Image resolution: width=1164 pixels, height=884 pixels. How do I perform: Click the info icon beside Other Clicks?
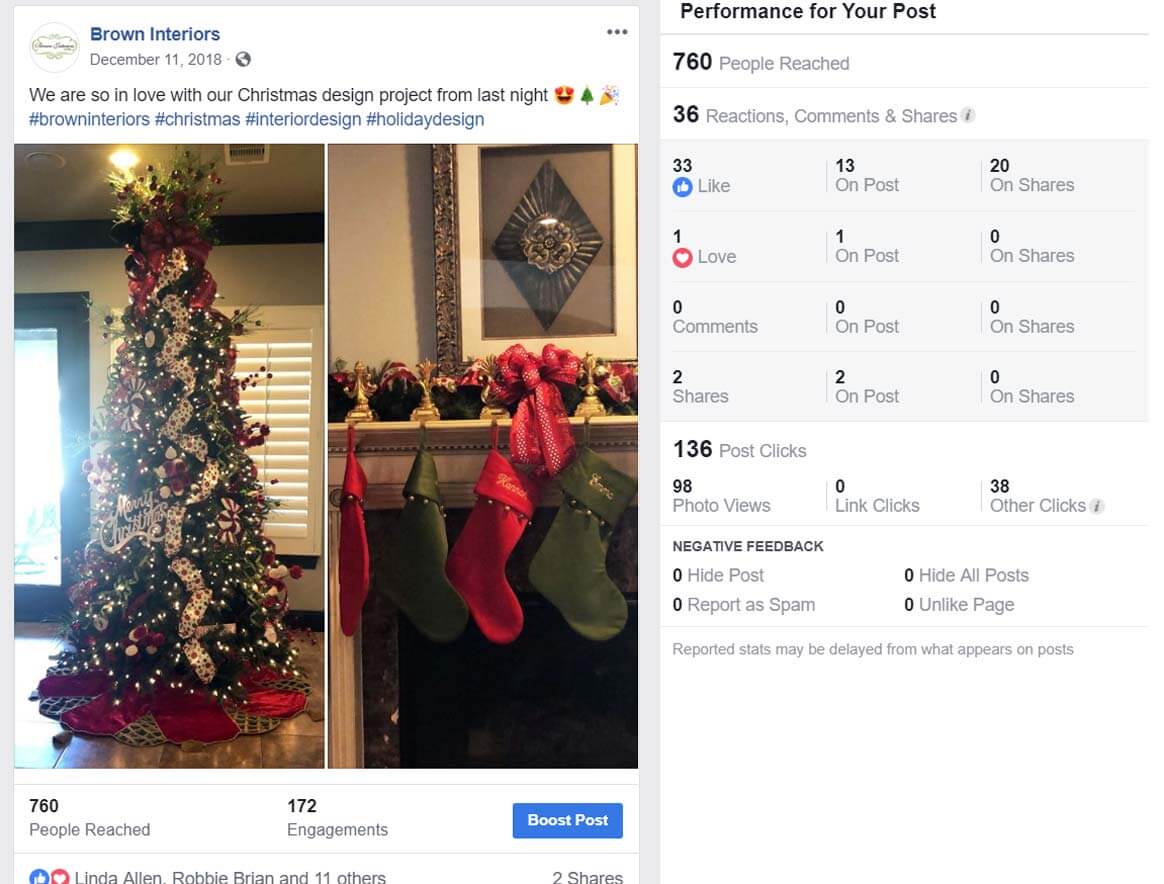pyautogui.click(x=1097, y=506)
